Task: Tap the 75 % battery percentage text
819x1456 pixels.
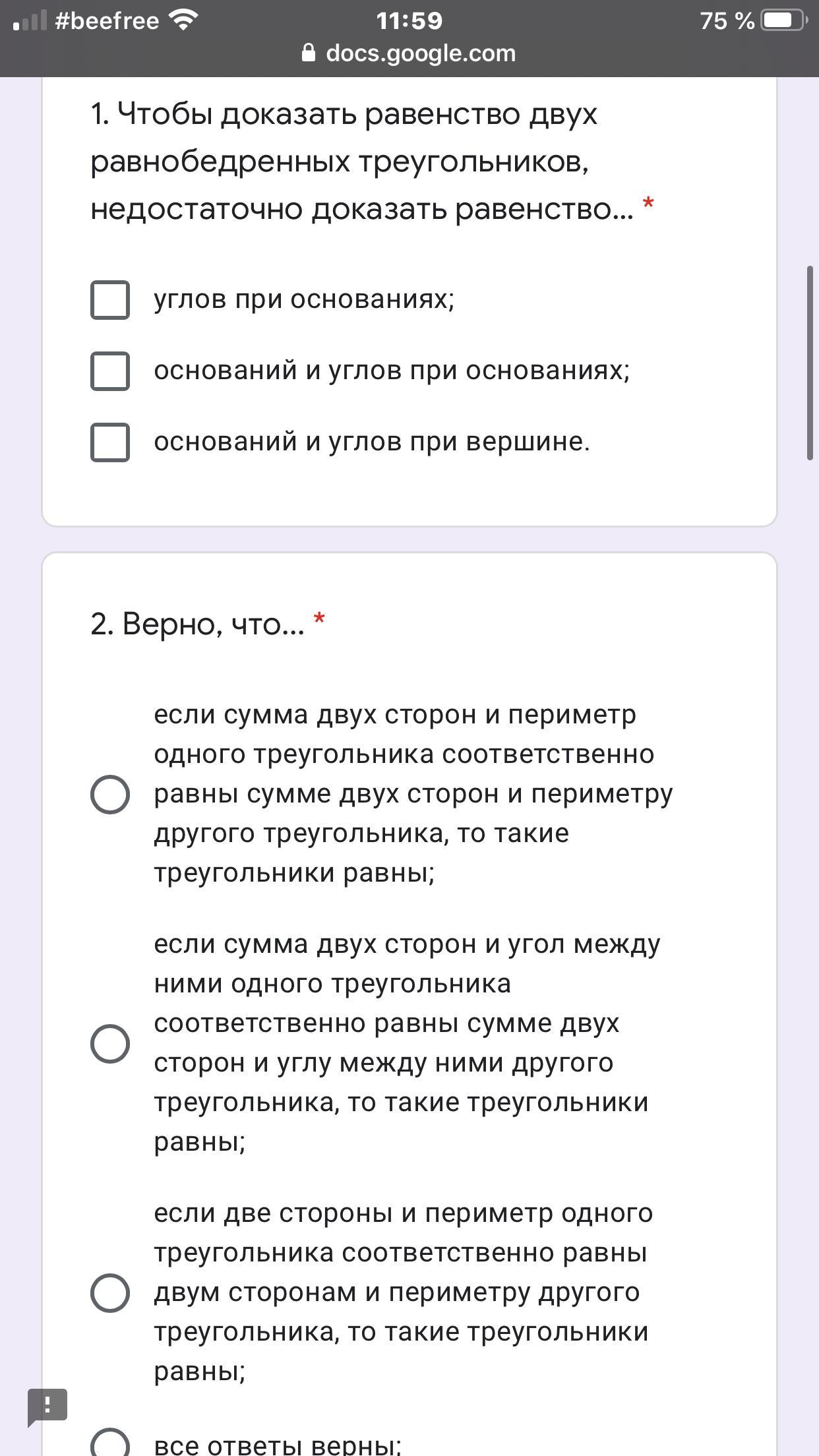Action: tap(727, 20)
